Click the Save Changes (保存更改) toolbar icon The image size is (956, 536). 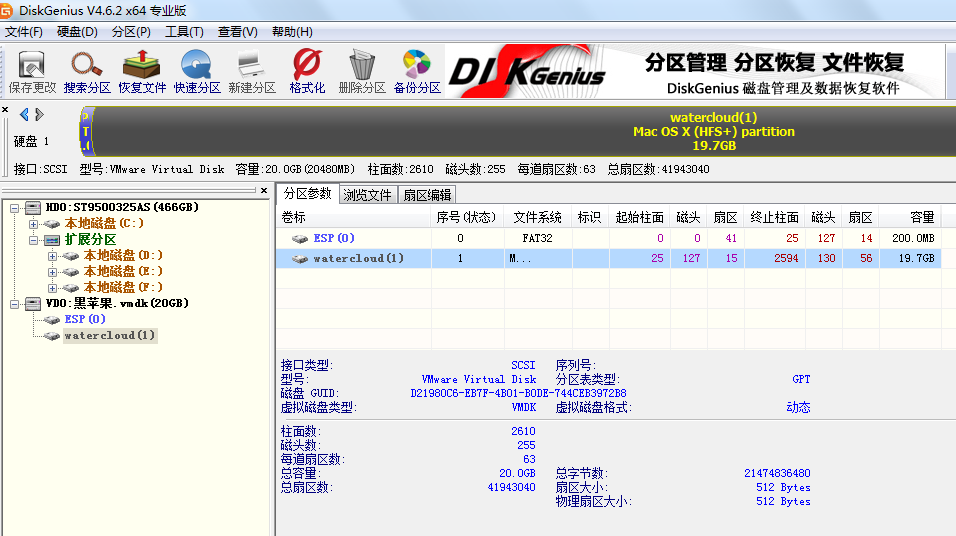tap(32, 72)
